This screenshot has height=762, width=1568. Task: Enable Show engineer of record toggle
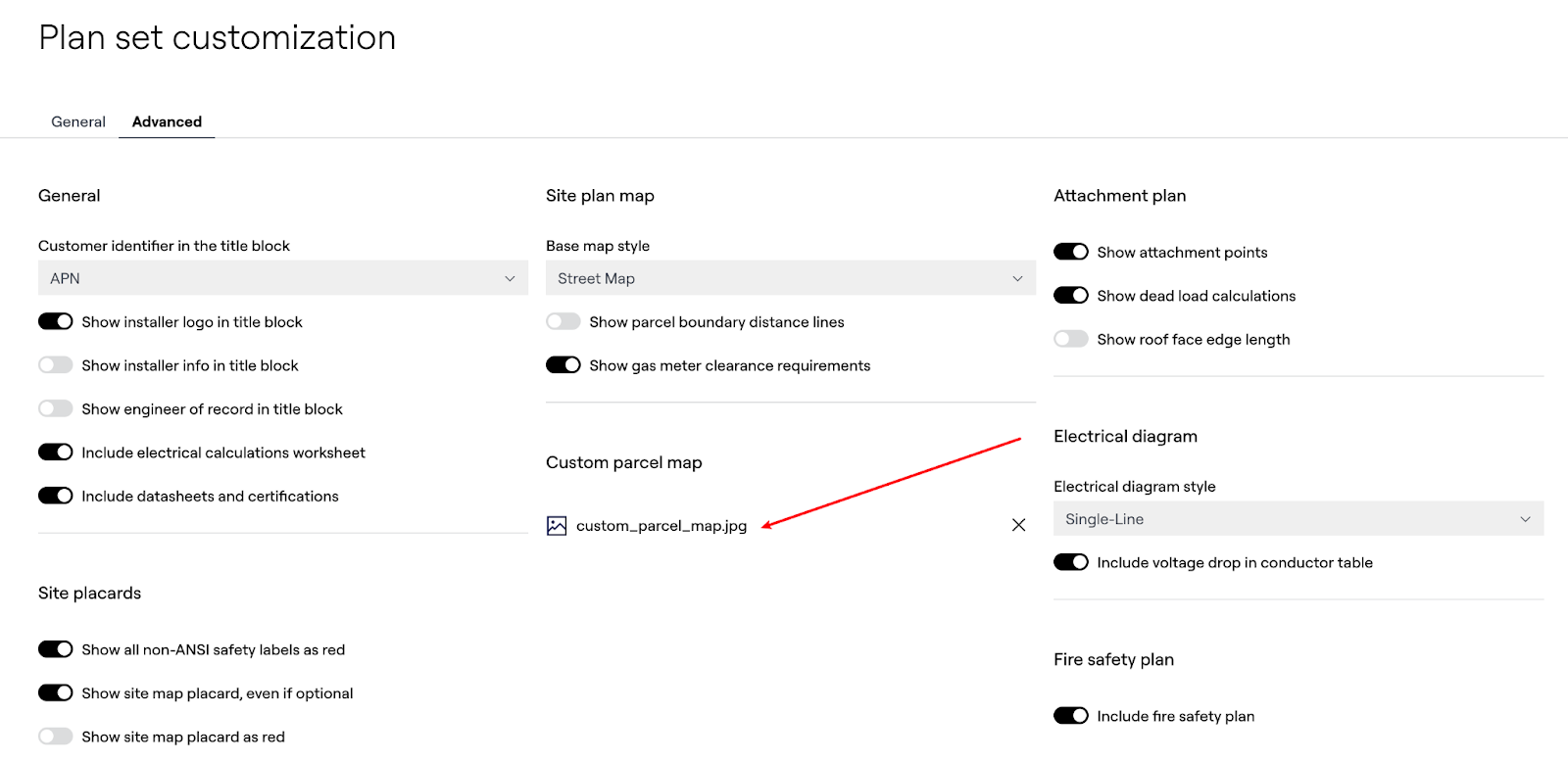click(x=56, y=408)
